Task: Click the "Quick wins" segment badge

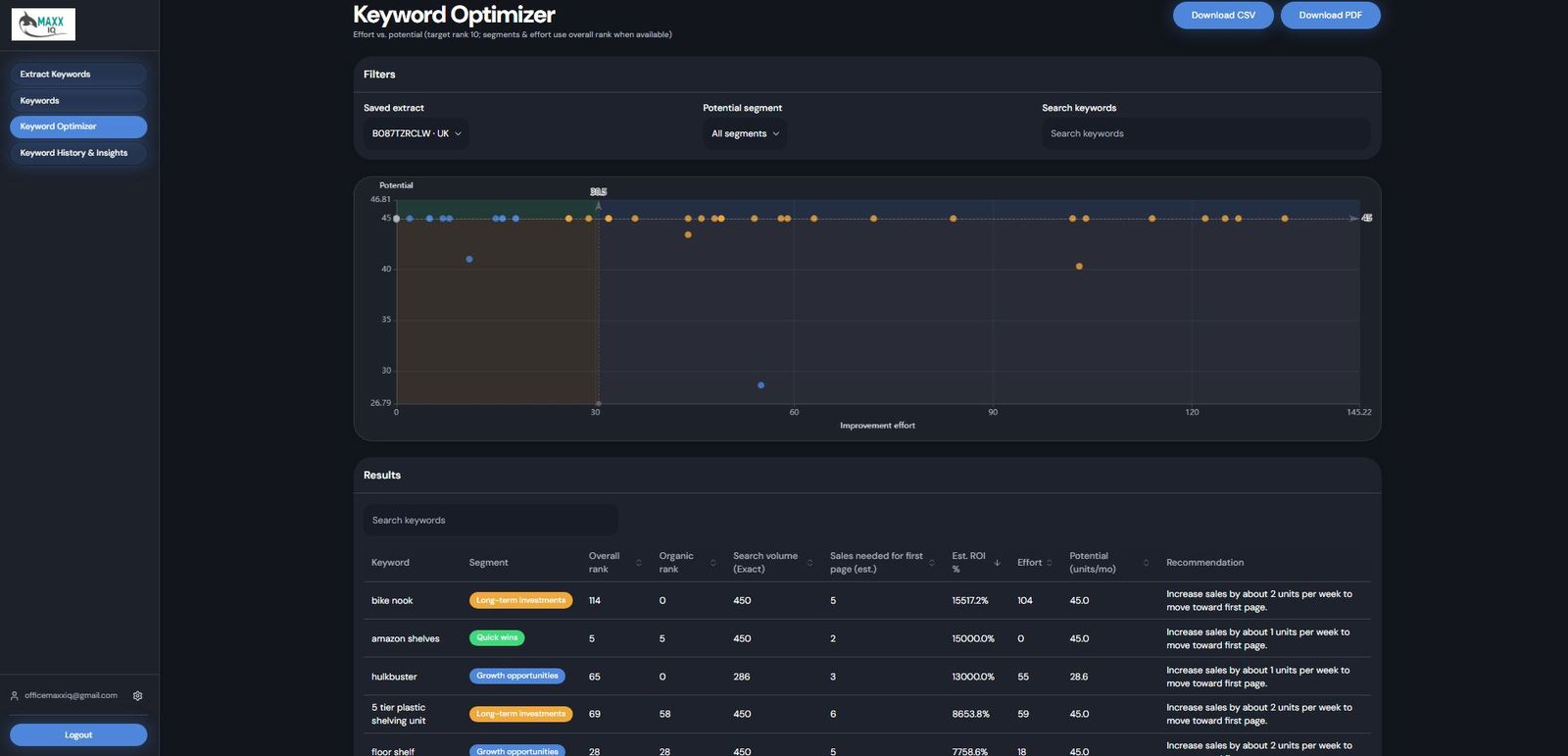Action: [x=497, y=638]
